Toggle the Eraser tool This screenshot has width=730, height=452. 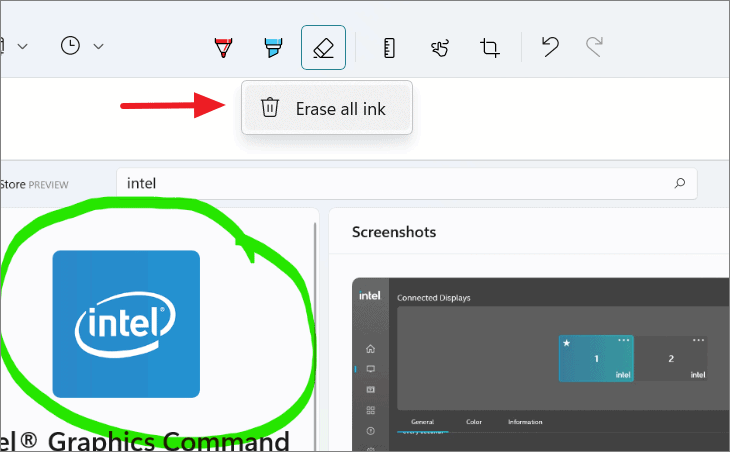323,47
